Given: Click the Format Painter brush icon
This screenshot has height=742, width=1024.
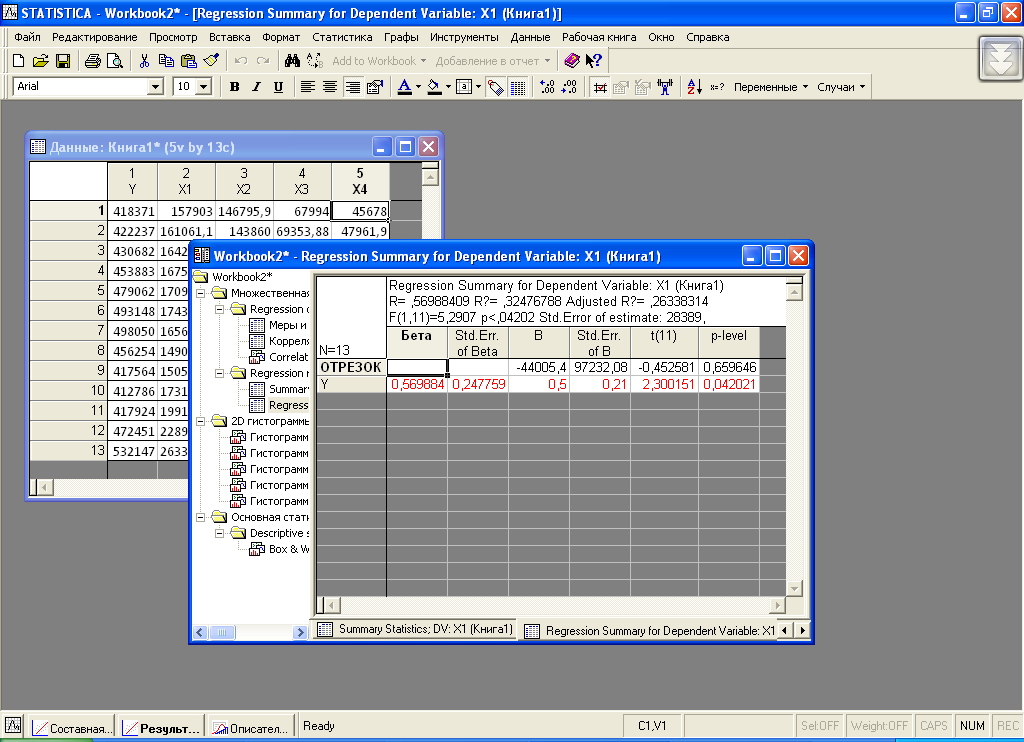Looking at the screenshot, I should pyautogui.click(x=210, y=61).
